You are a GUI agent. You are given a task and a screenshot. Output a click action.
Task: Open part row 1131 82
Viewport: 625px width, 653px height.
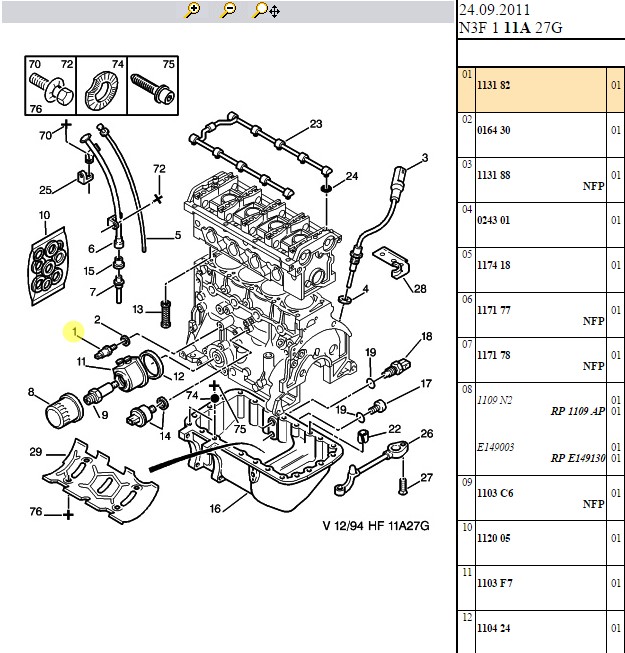point(540,90)
